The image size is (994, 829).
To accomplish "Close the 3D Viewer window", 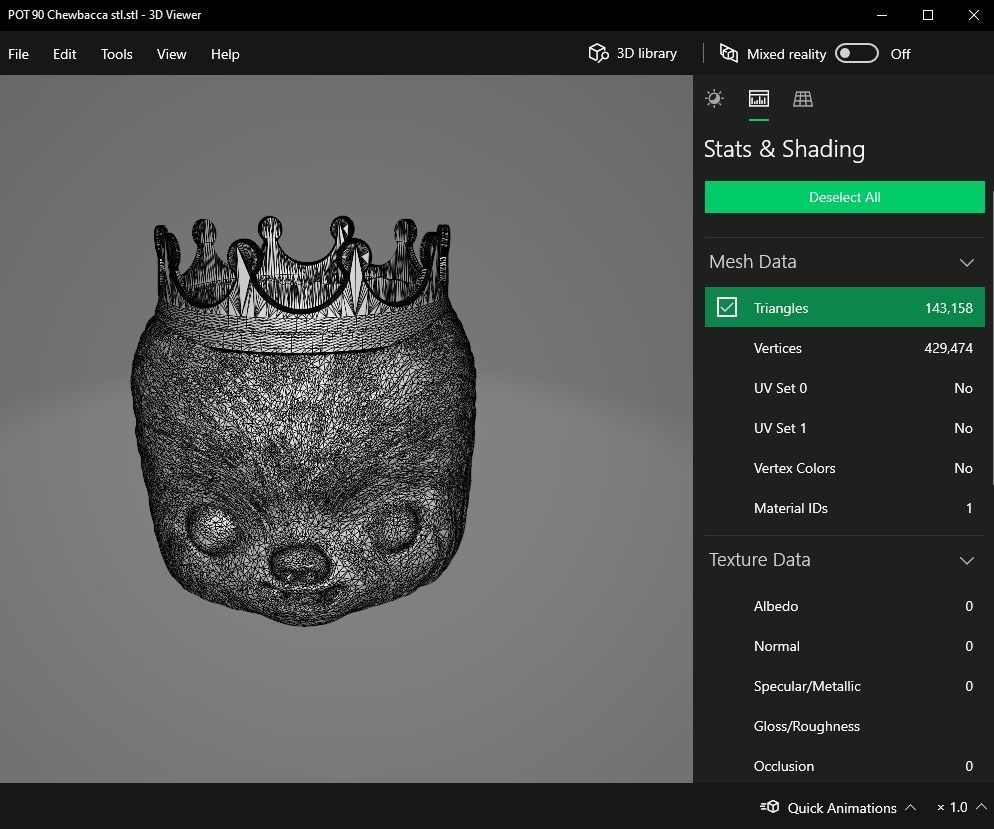I will (973, 15).
